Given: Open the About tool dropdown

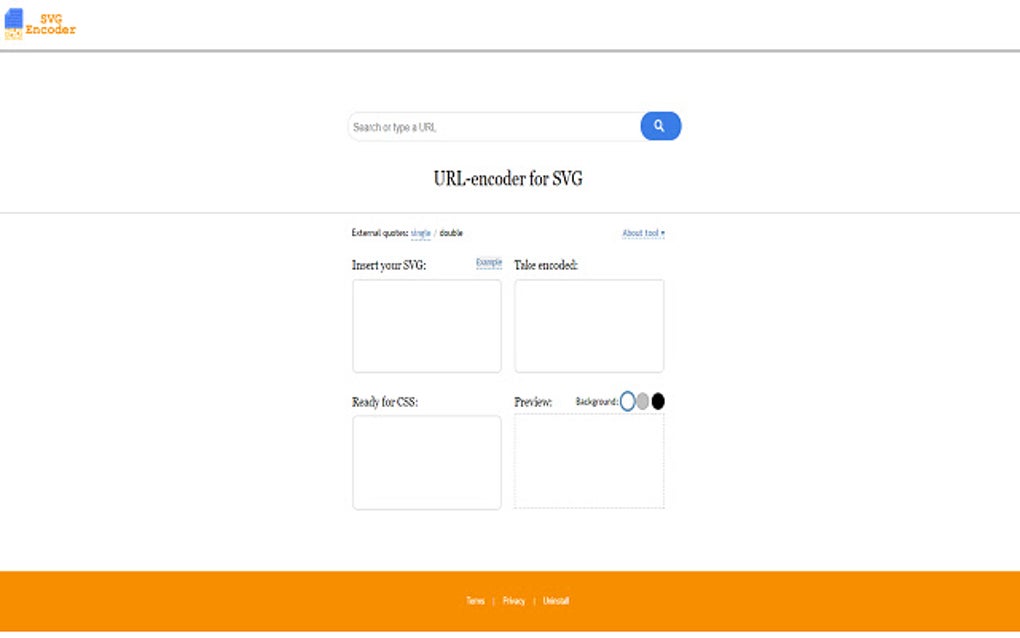Looking at the screenshot, I should point(640,232).
